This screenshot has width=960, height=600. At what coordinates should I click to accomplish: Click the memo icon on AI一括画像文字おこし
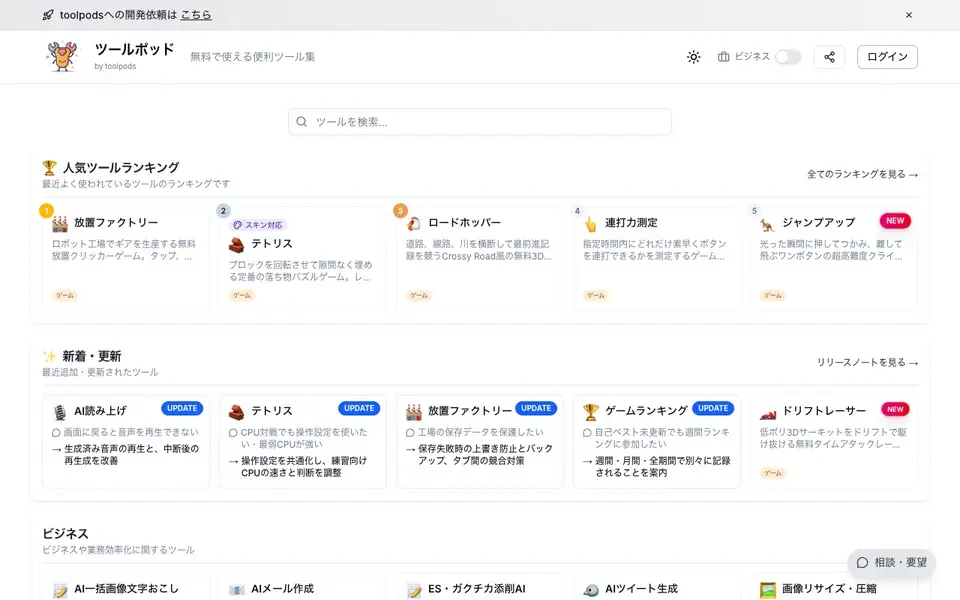pos(60,590)
